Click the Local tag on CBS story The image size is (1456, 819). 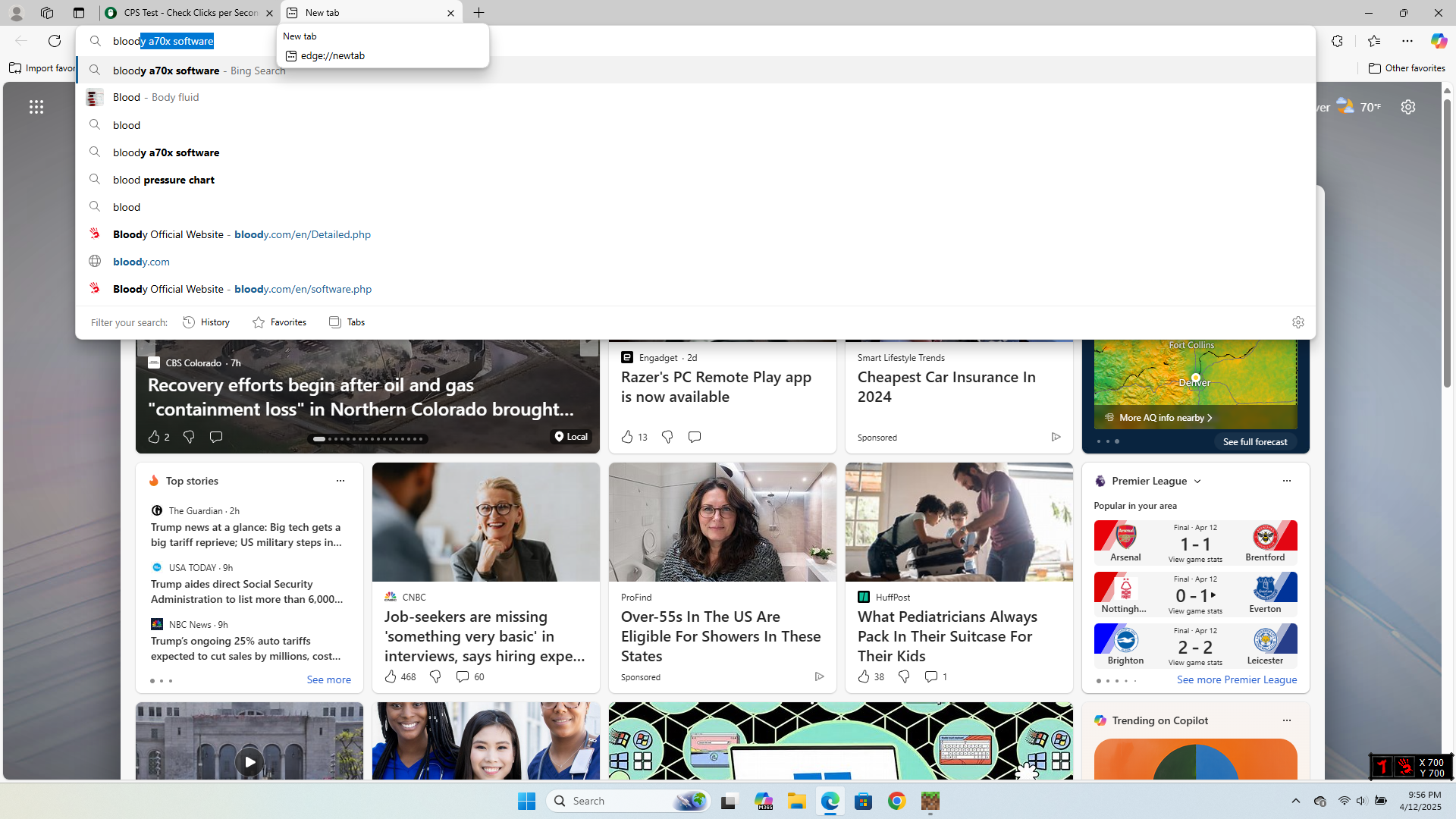point(571,437)
